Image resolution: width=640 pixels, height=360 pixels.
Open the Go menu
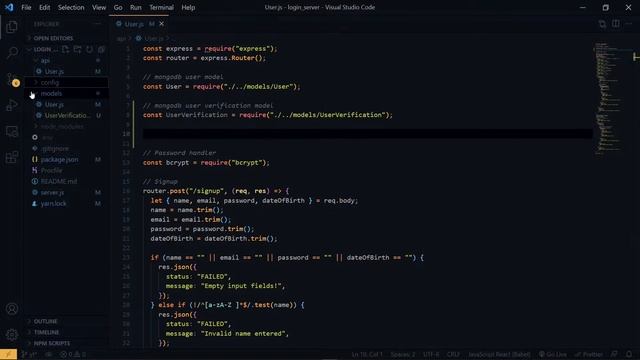(x=118, y=7)
